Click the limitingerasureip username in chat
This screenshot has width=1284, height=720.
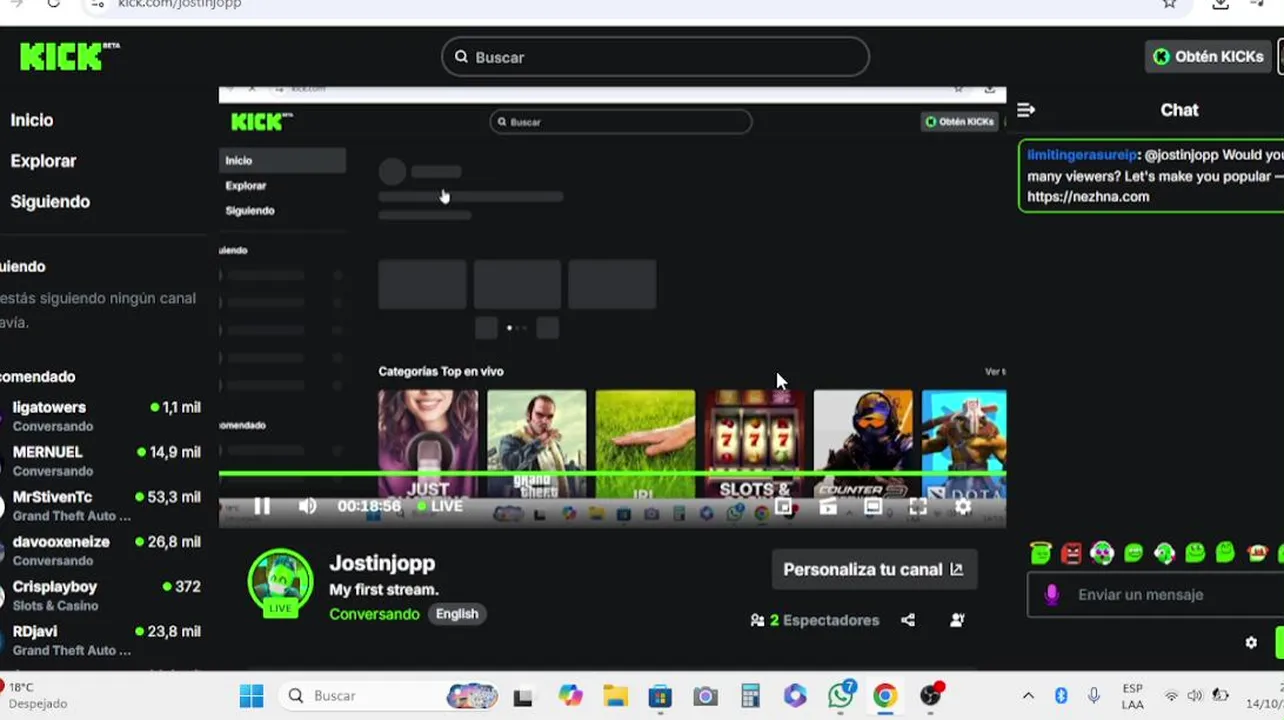pos(1082,155)
